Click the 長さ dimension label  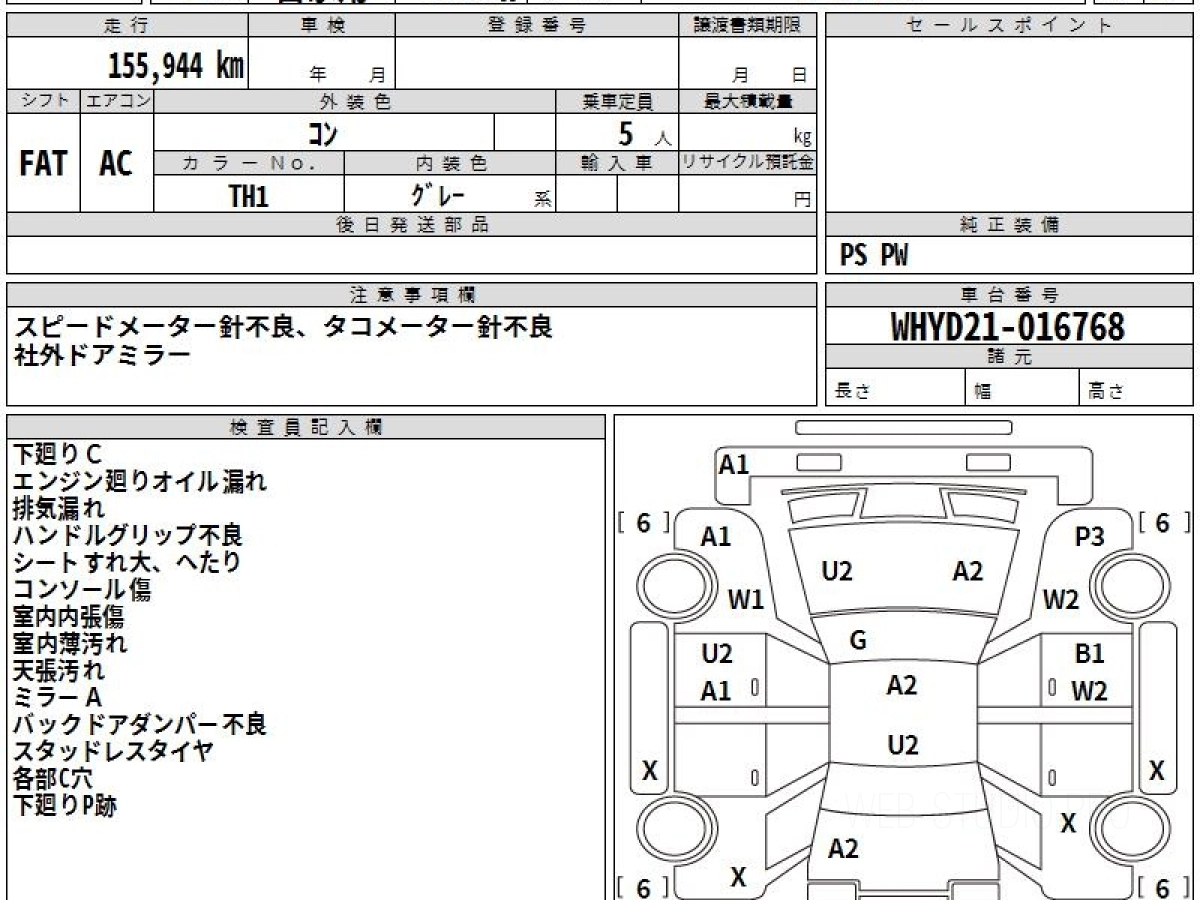point(852,393)
